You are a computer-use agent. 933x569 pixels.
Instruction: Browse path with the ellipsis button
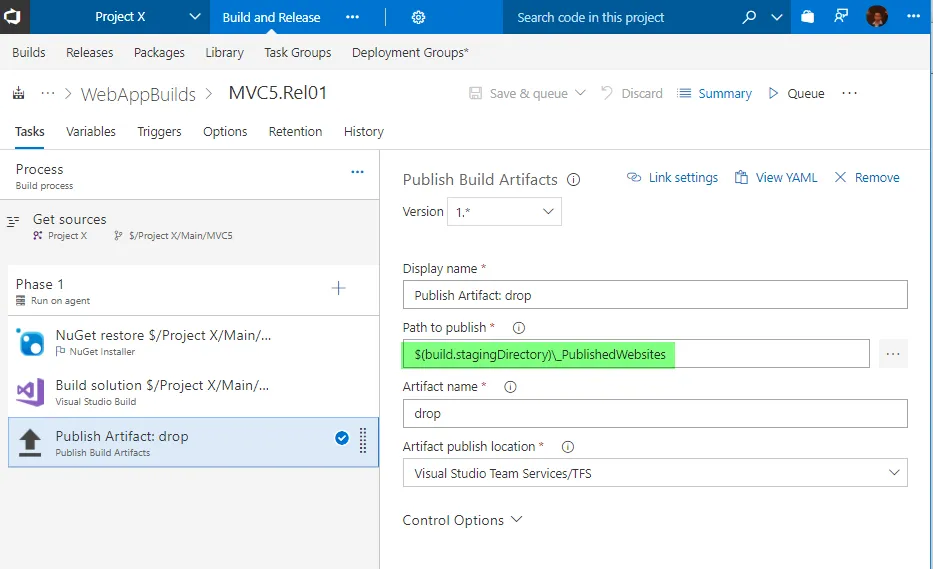[x=893, y=354]
